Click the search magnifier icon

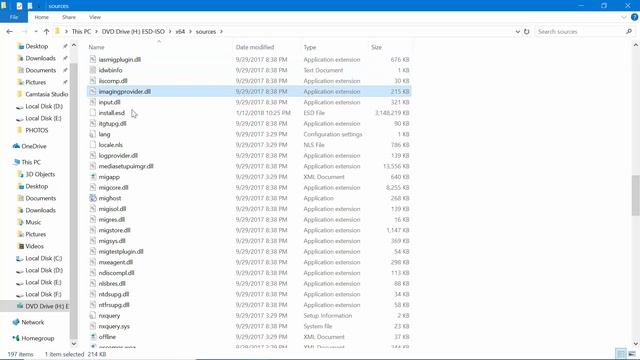tap(629, 31)
